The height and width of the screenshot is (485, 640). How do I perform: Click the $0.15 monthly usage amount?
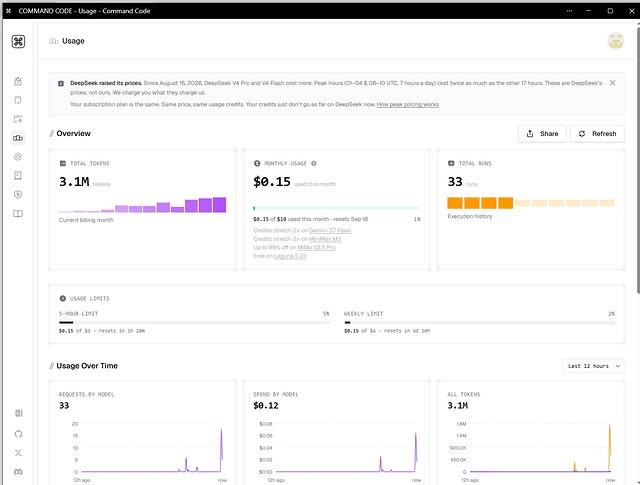tap(272, 182)
